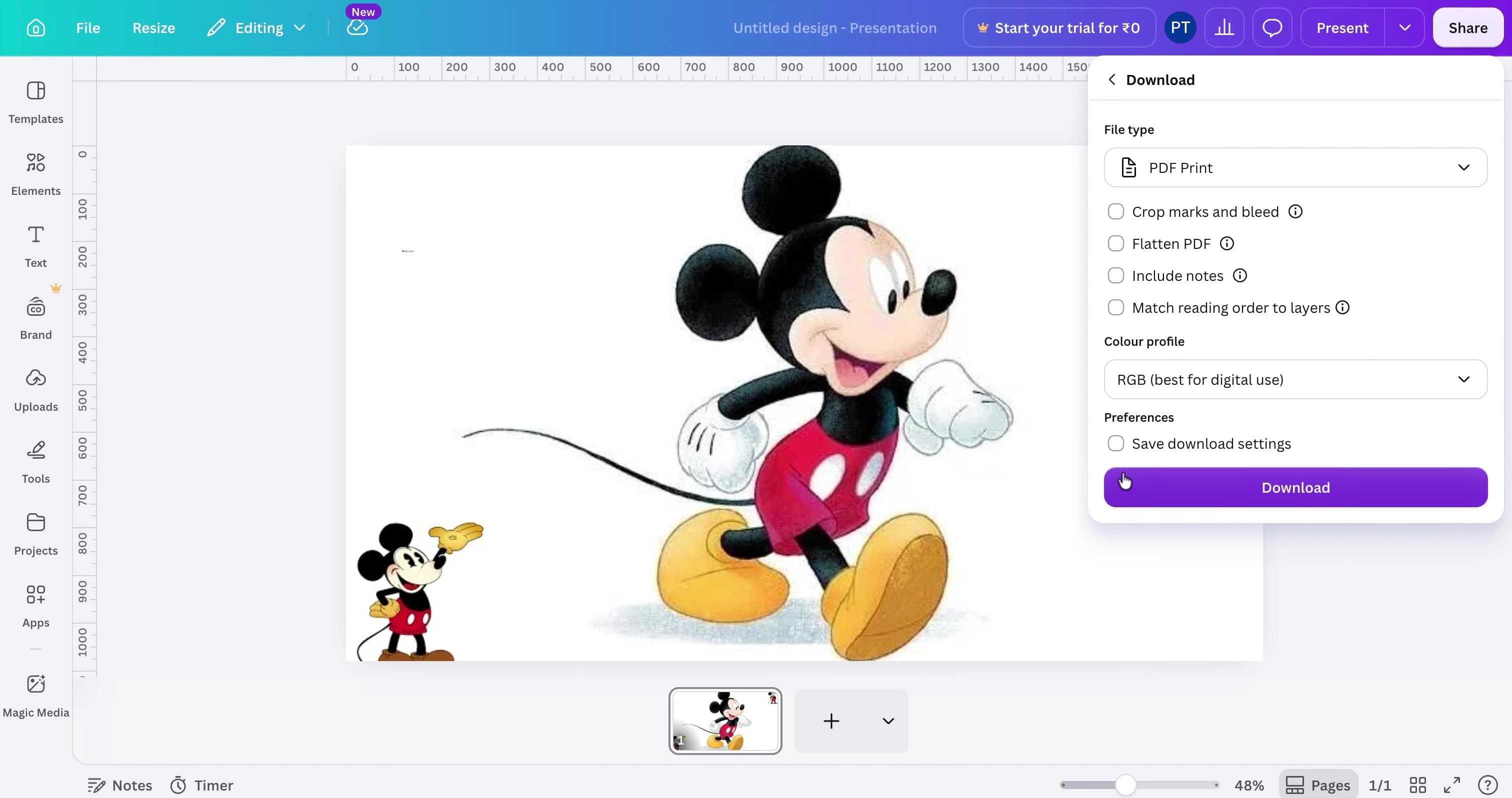This screenshot has height=798, width=1512.
Task: Click the purple Download button
Action: point(1295,488)
